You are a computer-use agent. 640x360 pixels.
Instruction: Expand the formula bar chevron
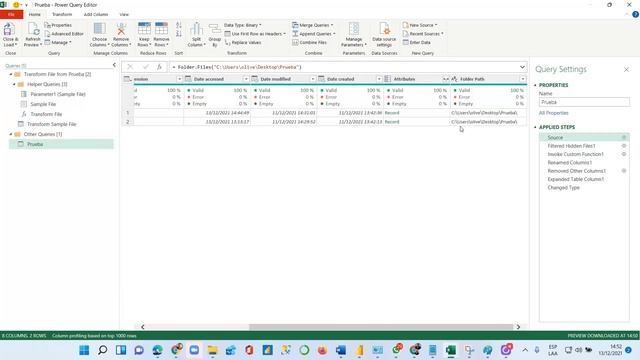522,67
